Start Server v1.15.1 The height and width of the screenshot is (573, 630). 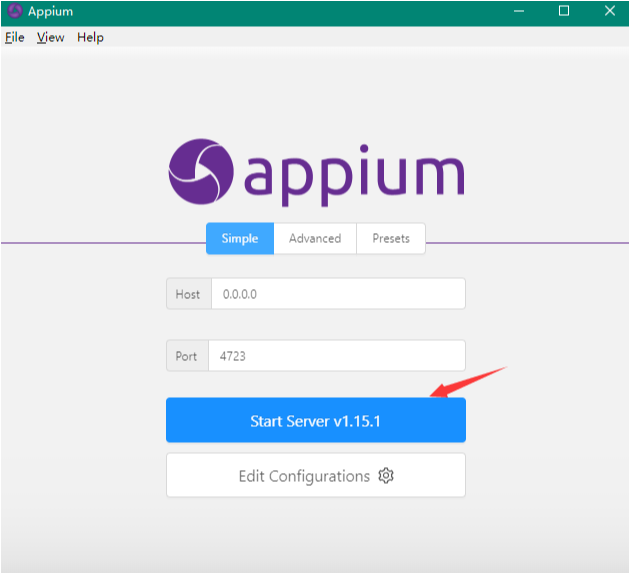316,420
